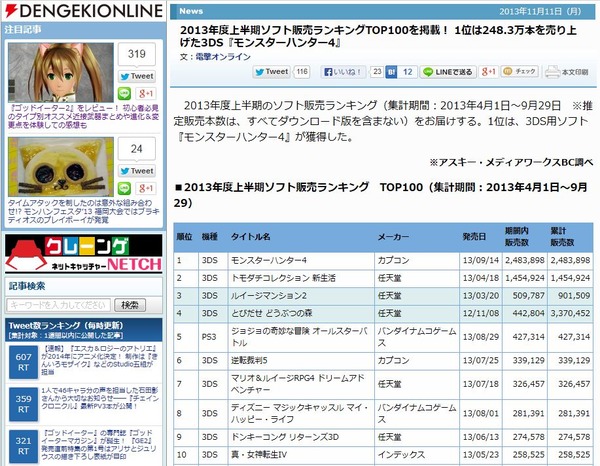The height and width of the screenshot is (466, 600).
Task: Click the 本文印刷 print icon
Action: 567,72
